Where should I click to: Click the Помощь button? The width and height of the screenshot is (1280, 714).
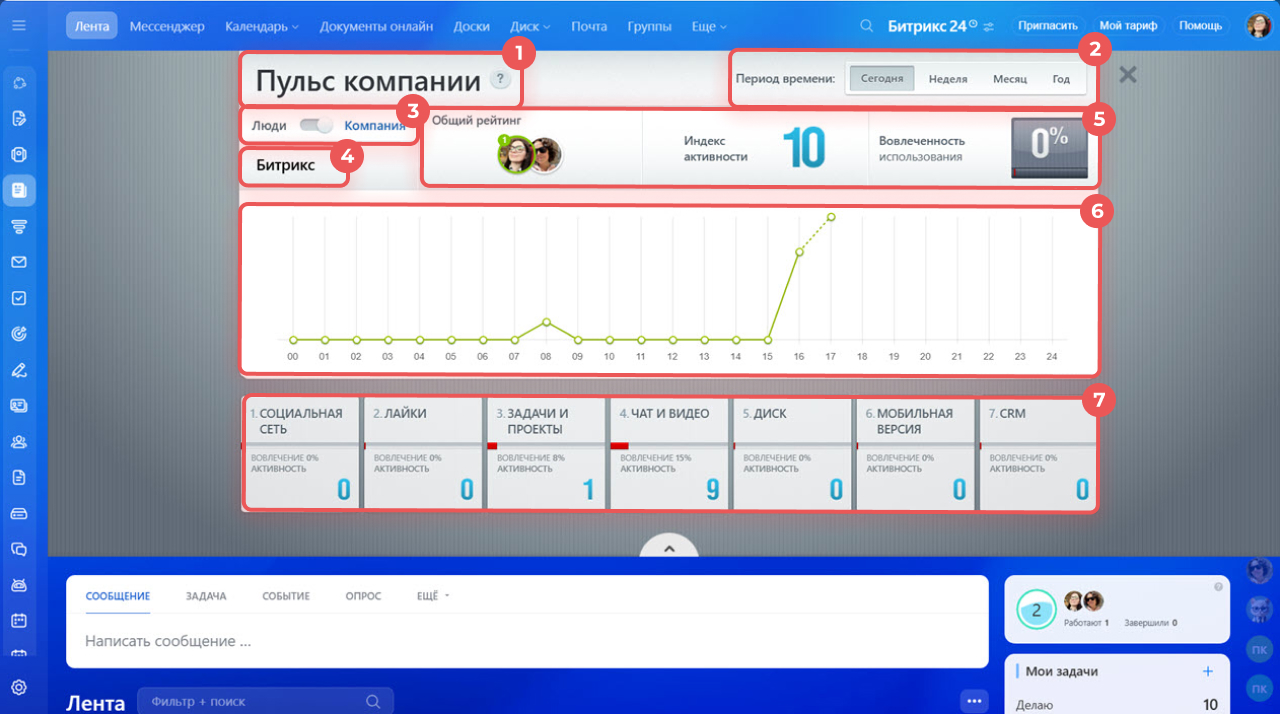tap(1200, 26)
